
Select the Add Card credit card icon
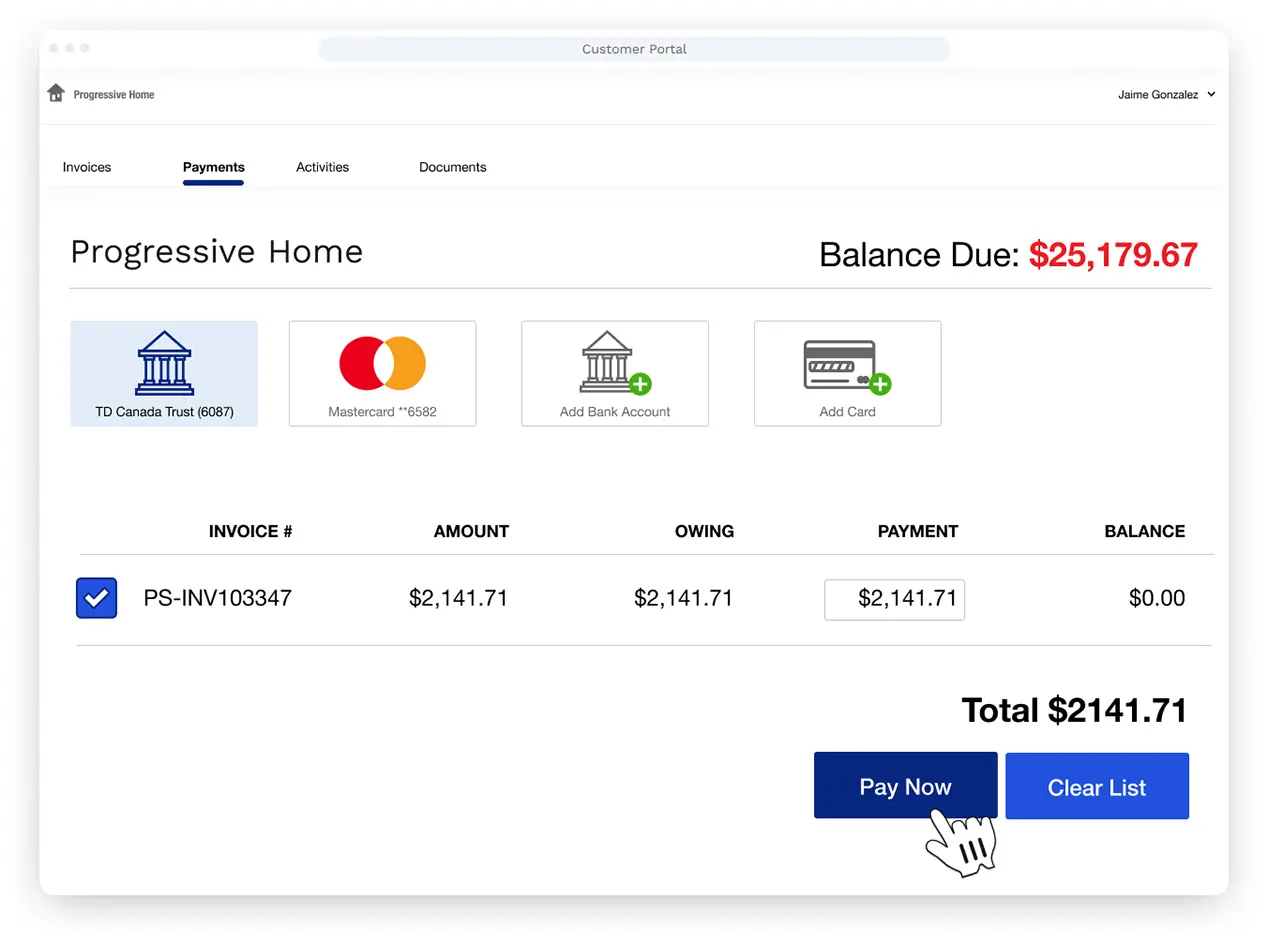(845, 363)
